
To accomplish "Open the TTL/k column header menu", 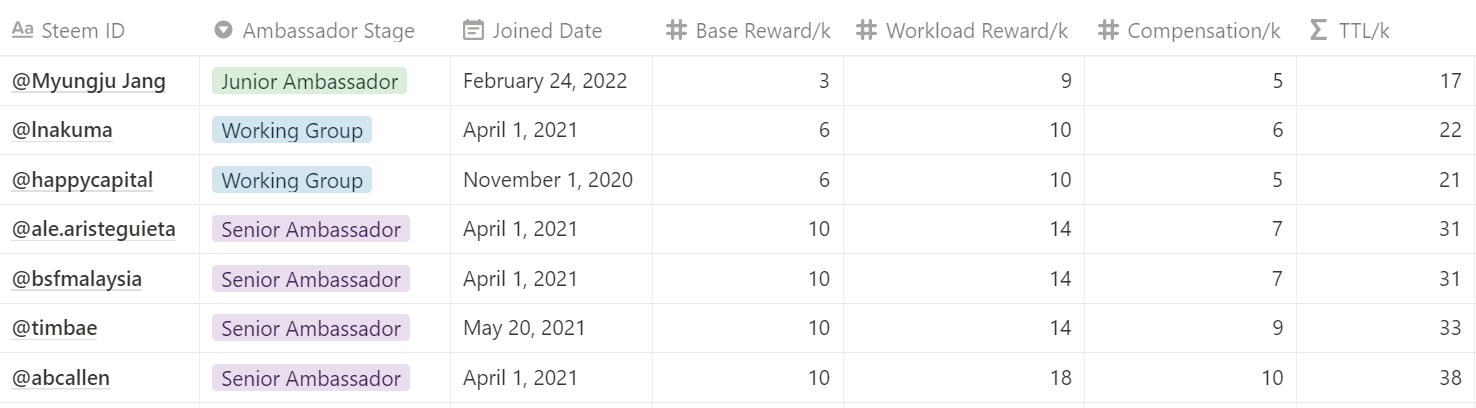I will (1364, 30).
